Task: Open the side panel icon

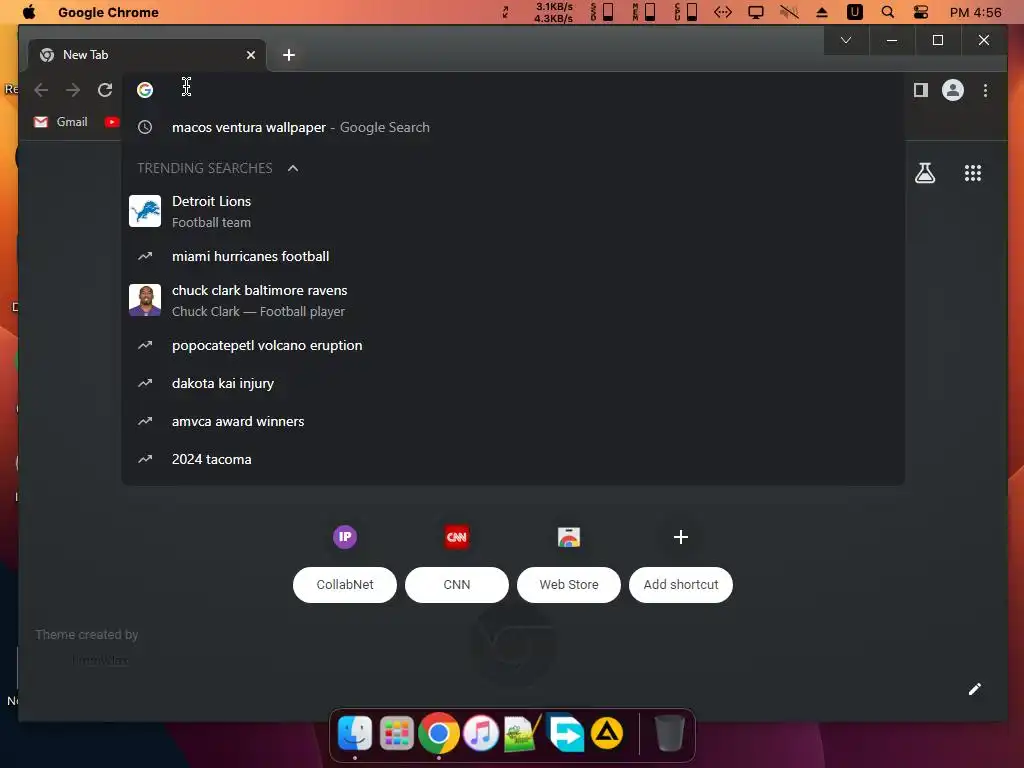Action: [921, 90]
